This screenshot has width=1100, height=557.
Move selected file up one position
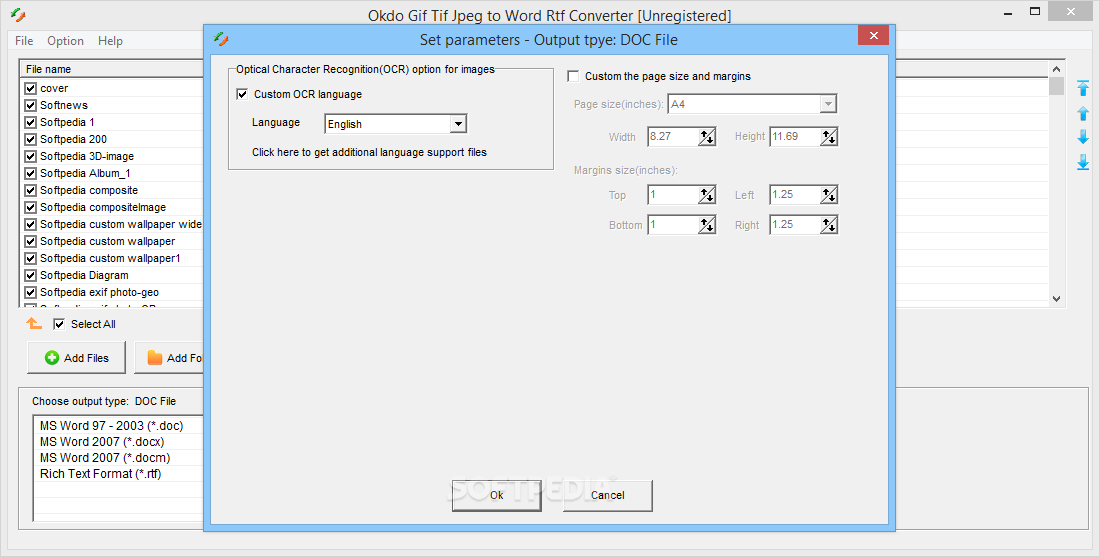point(1083,113)
